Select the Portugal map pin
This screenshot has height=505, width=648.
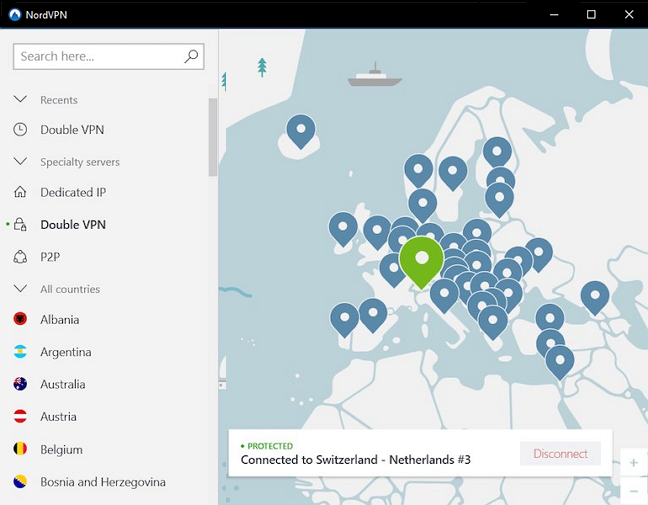tap(344, 320)
